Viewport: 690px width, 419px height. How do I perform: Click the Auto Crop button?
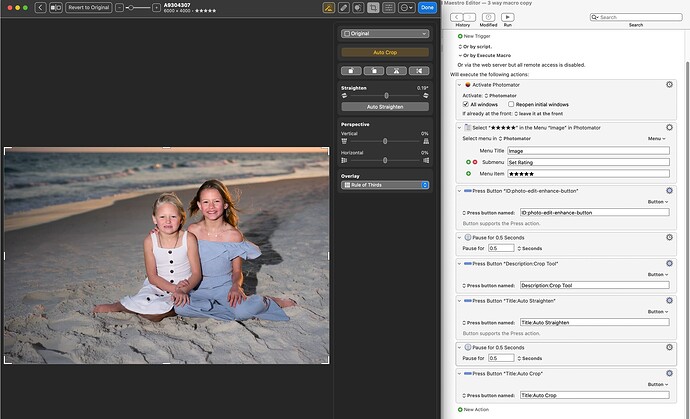coord(385,52)
